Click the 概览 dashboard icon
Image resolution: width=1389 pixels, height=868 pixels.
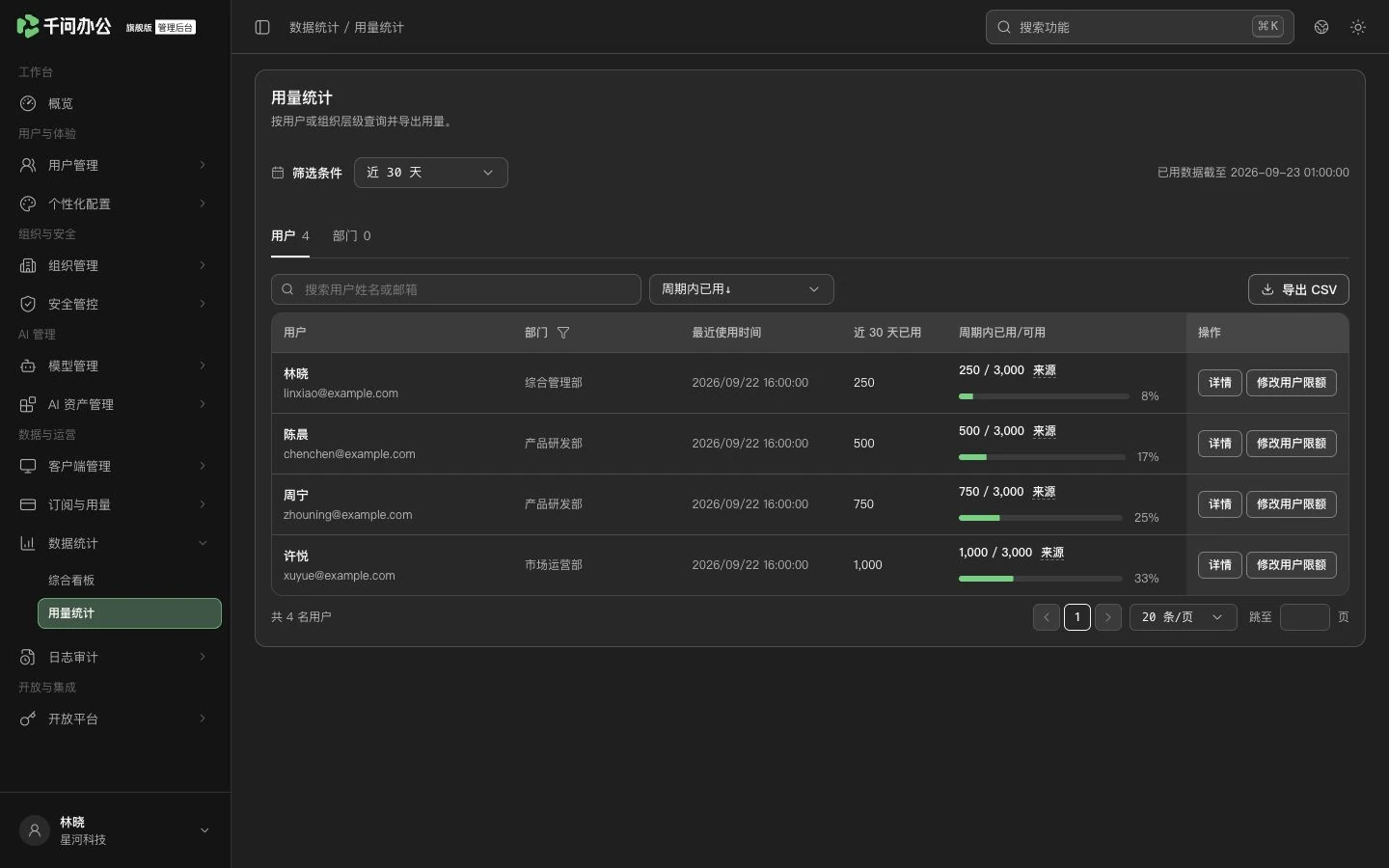[28, 103]
